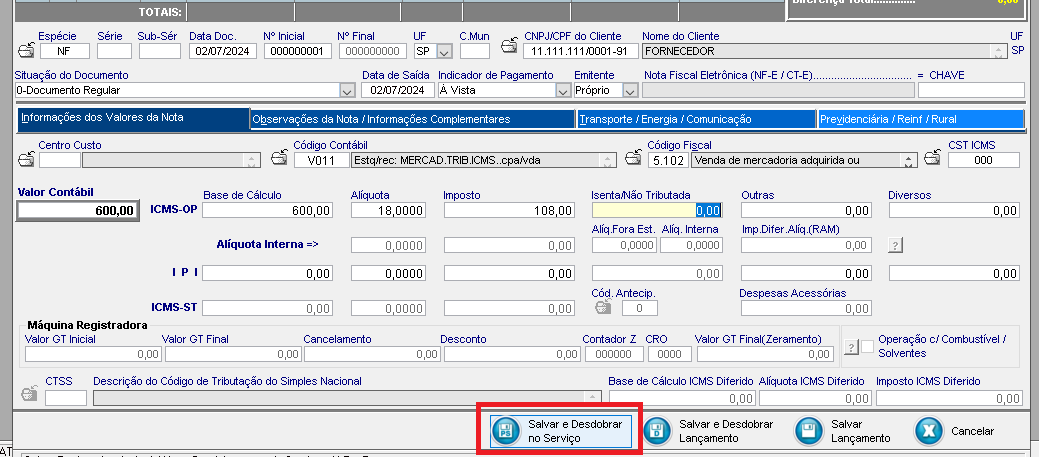
Task: Click Nome do Cliente spinner arrows
Action: pyautogui.click(x=999, y=51)
